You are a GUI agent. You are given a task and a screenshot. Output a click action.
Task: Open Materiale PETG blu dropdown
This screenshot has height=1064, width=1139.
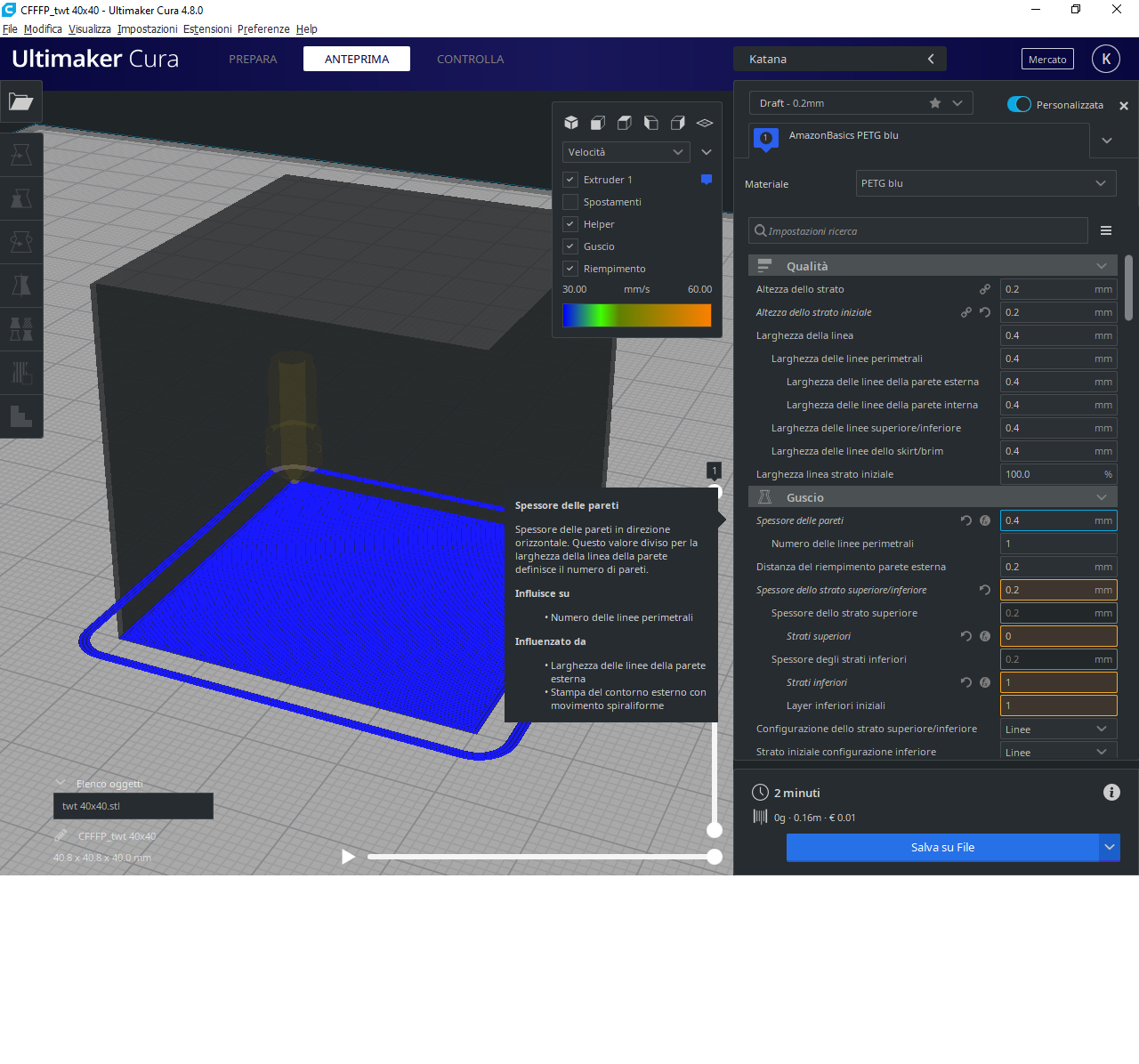point(986,183)
